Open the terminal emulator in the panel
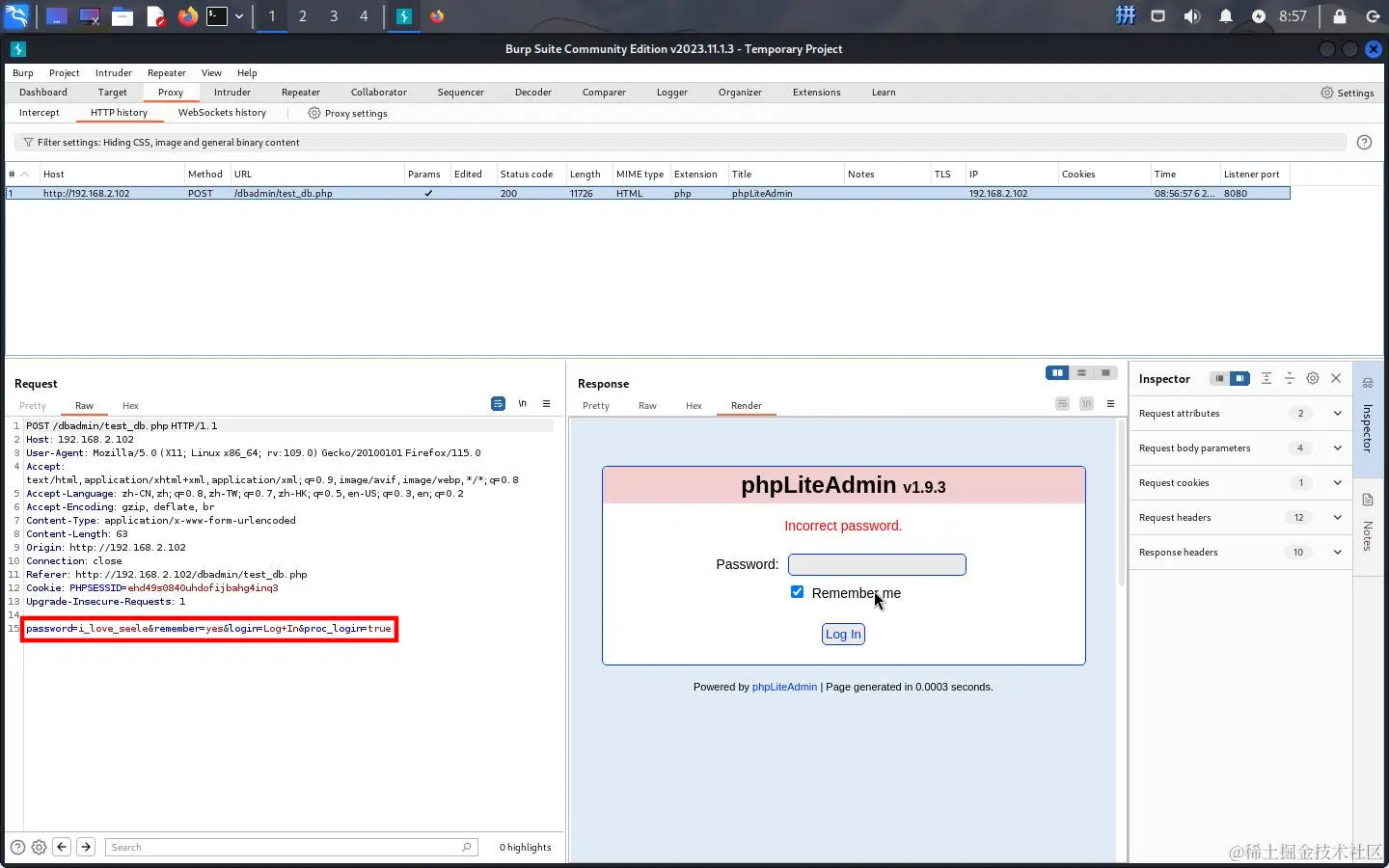Screen dimensions: 1389x868 tap(217, 16)
